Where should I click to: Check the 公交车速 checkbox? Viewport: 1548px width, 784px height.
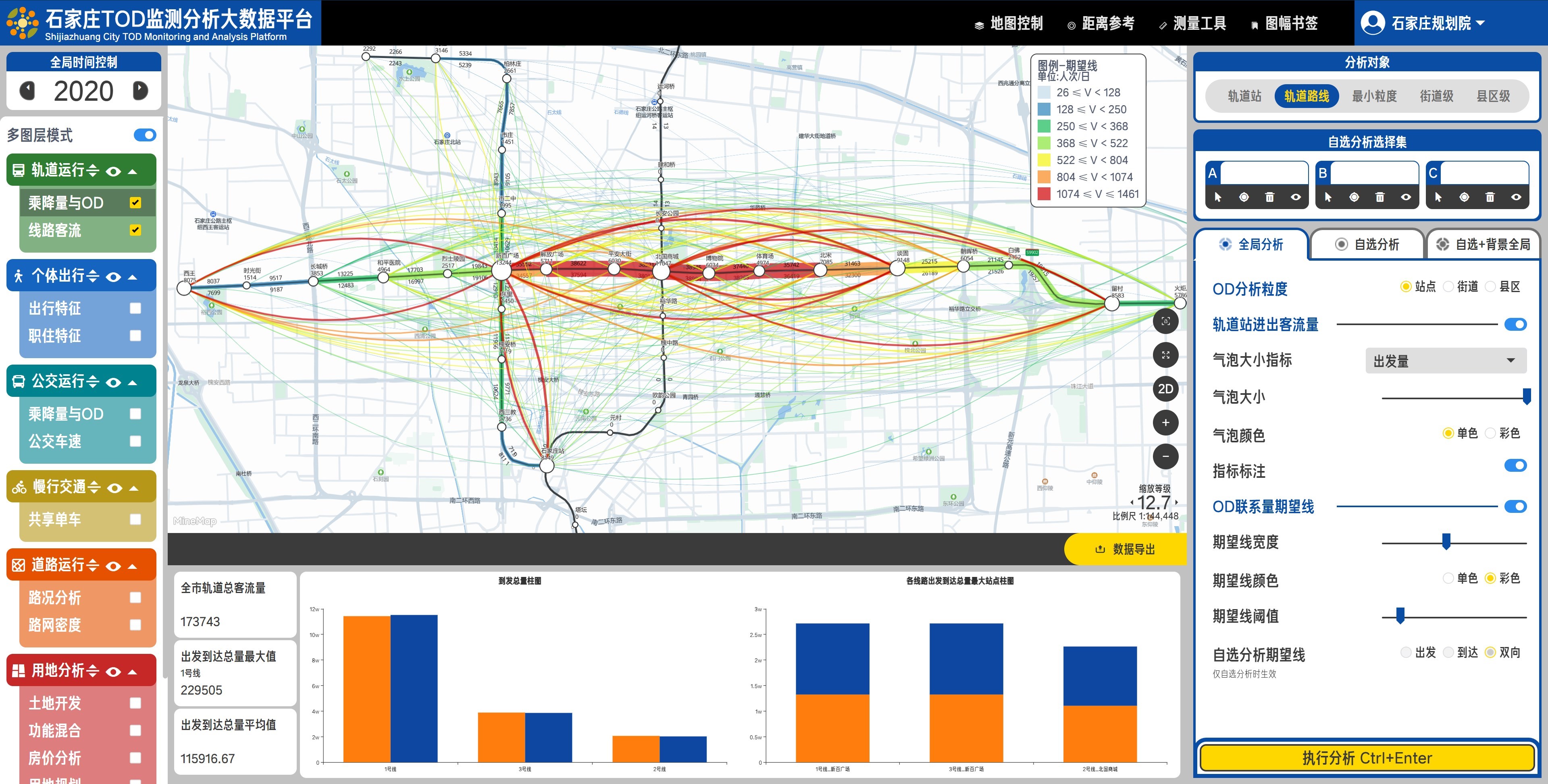[x=136, y=441]
